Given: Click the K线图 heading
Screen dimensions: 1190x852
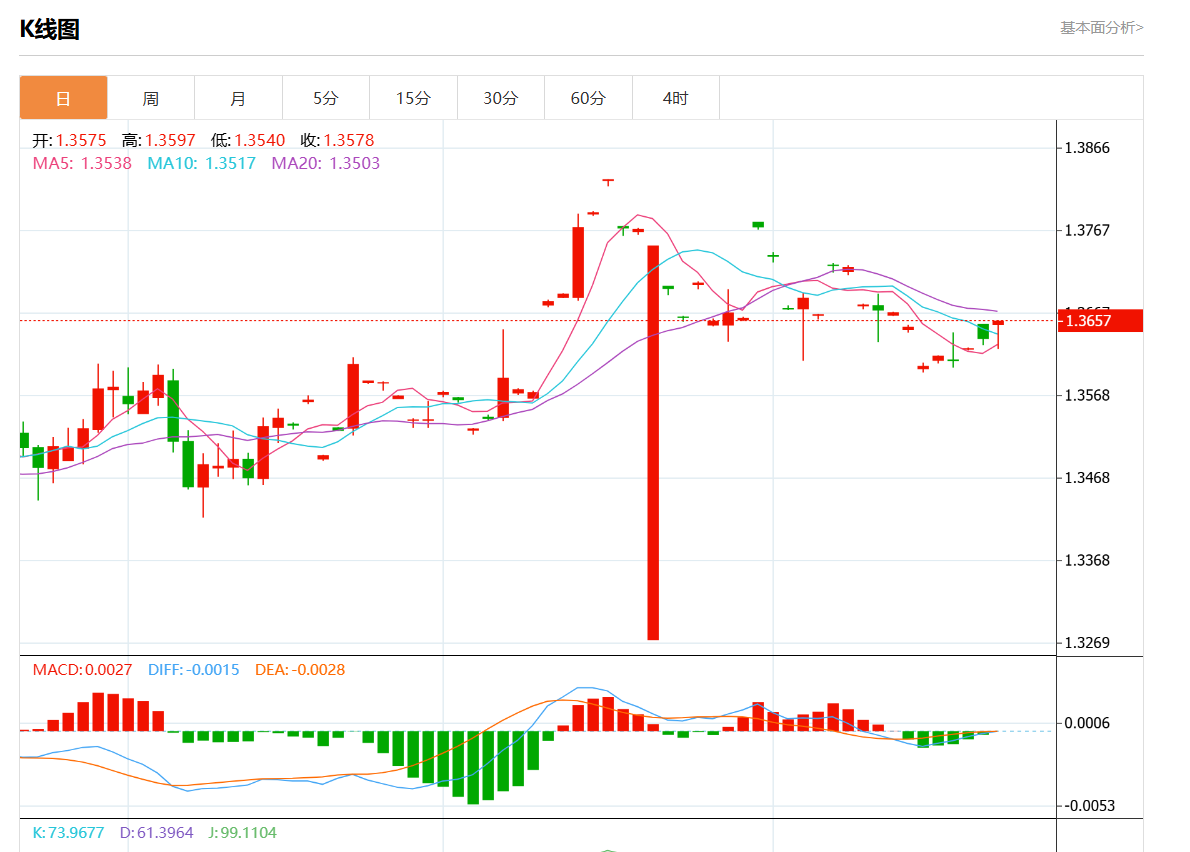Looking at the screenshot, I should point(49,29).
